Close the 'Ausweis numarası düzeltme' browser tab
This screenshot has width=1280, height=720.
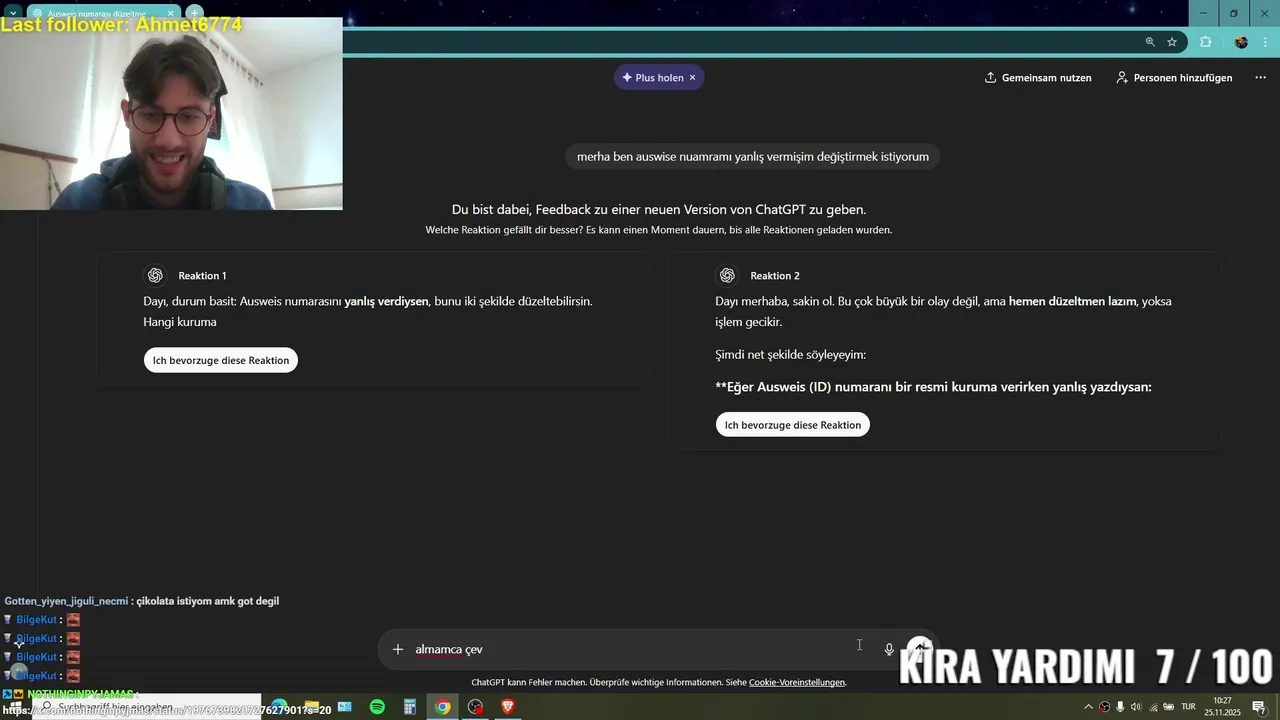click(x=171, y=13)
